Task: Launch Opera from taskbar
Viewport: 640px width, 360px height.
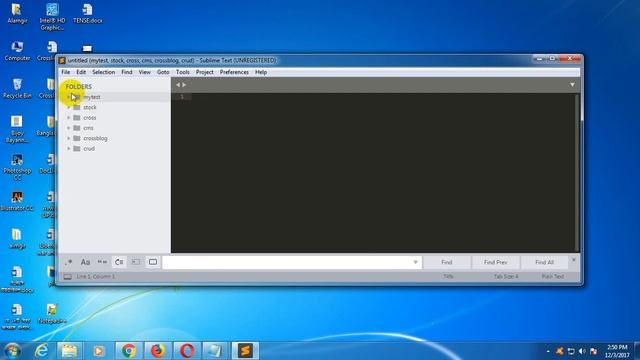Action: pyautogui.click(x=187, y=351)
